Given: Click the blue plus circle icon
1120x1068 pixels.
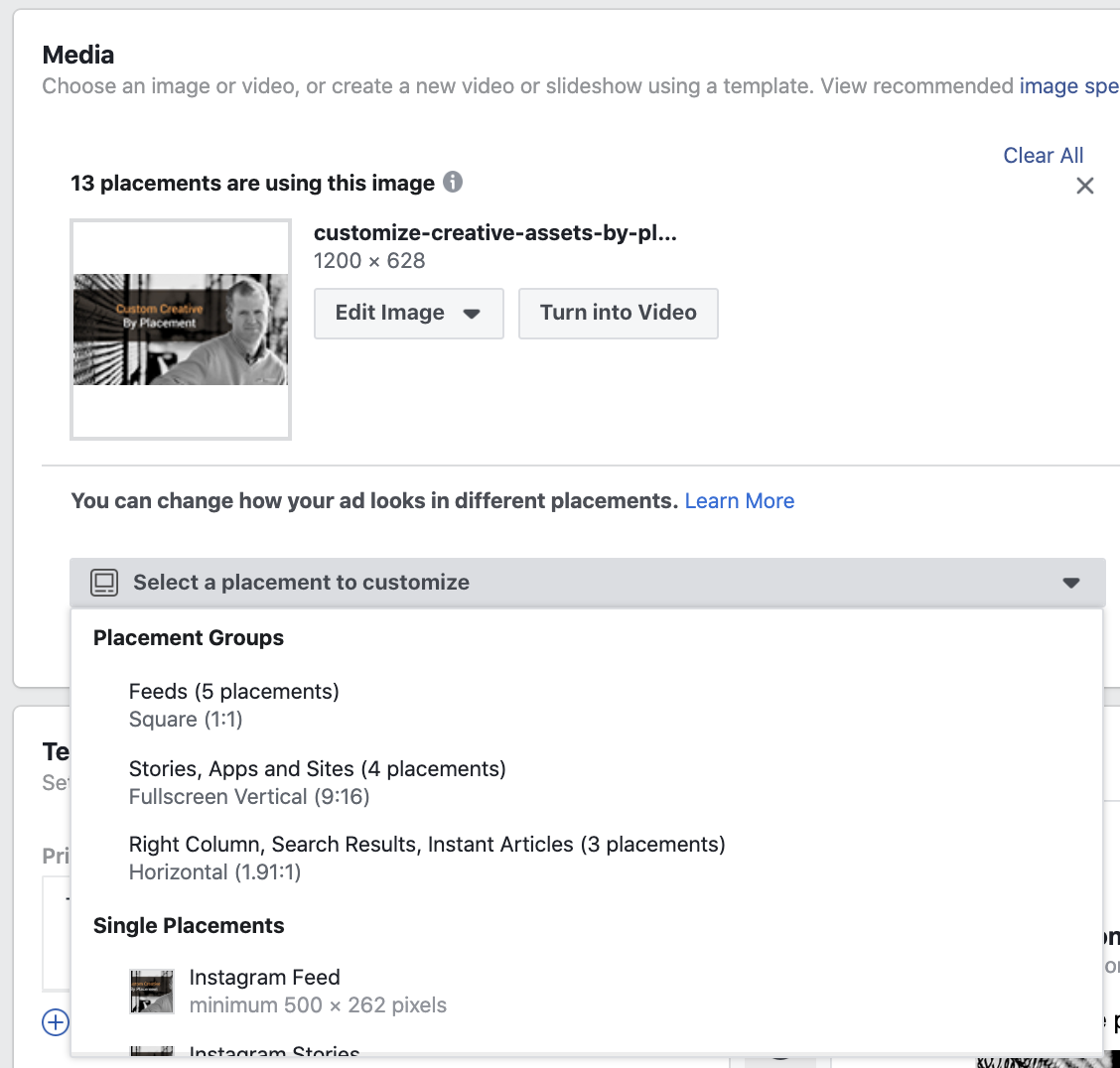Looking at the screenshot, I should [x=56, y=1021].
